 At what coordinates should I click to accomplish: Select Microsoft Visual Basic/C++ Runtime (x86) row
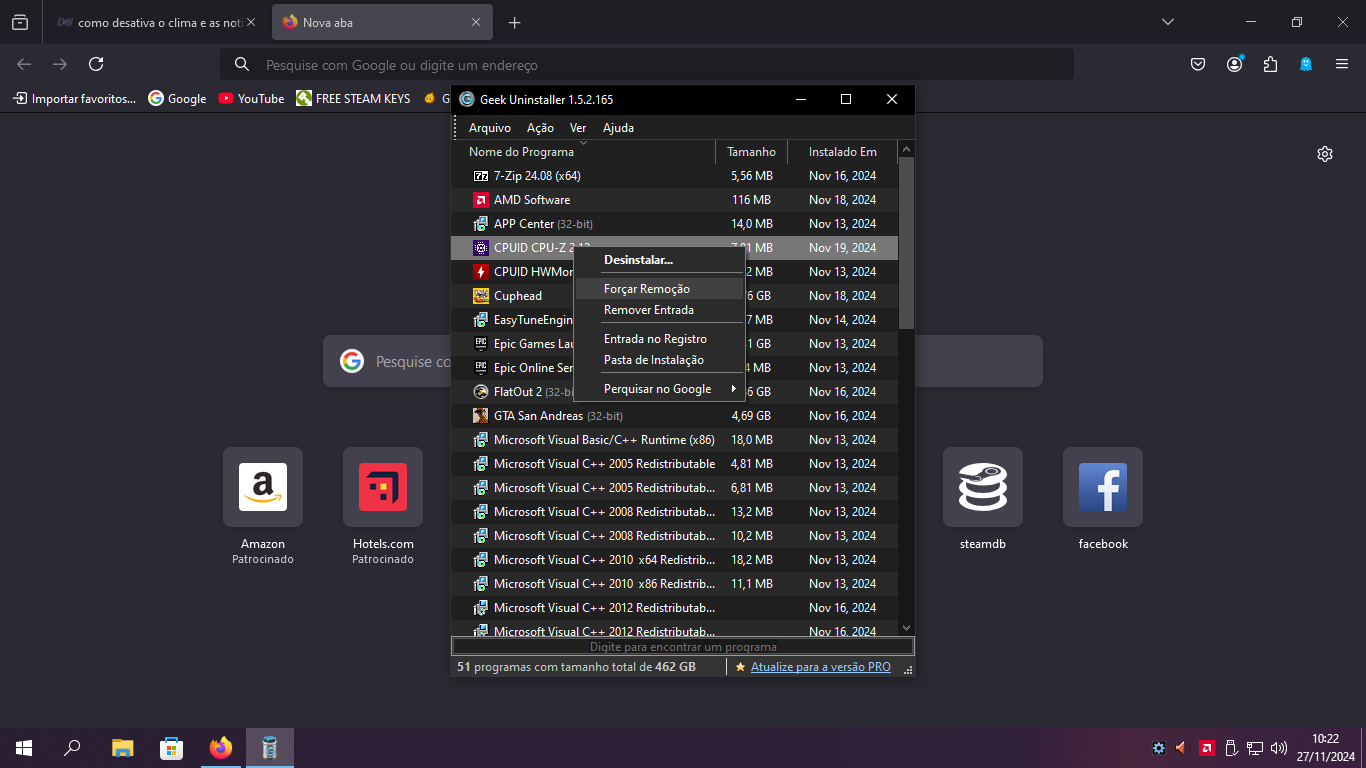pos(675,440)
